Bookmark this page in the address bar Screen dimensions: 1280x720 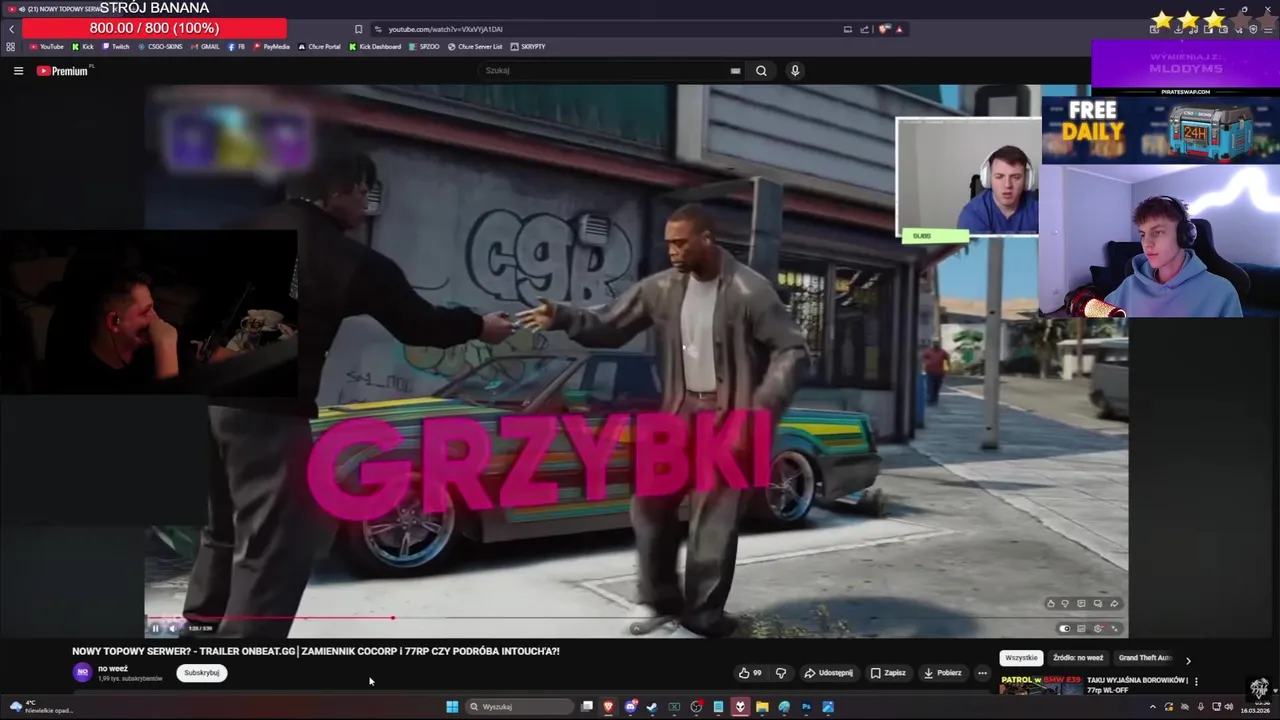click(358, 29)
